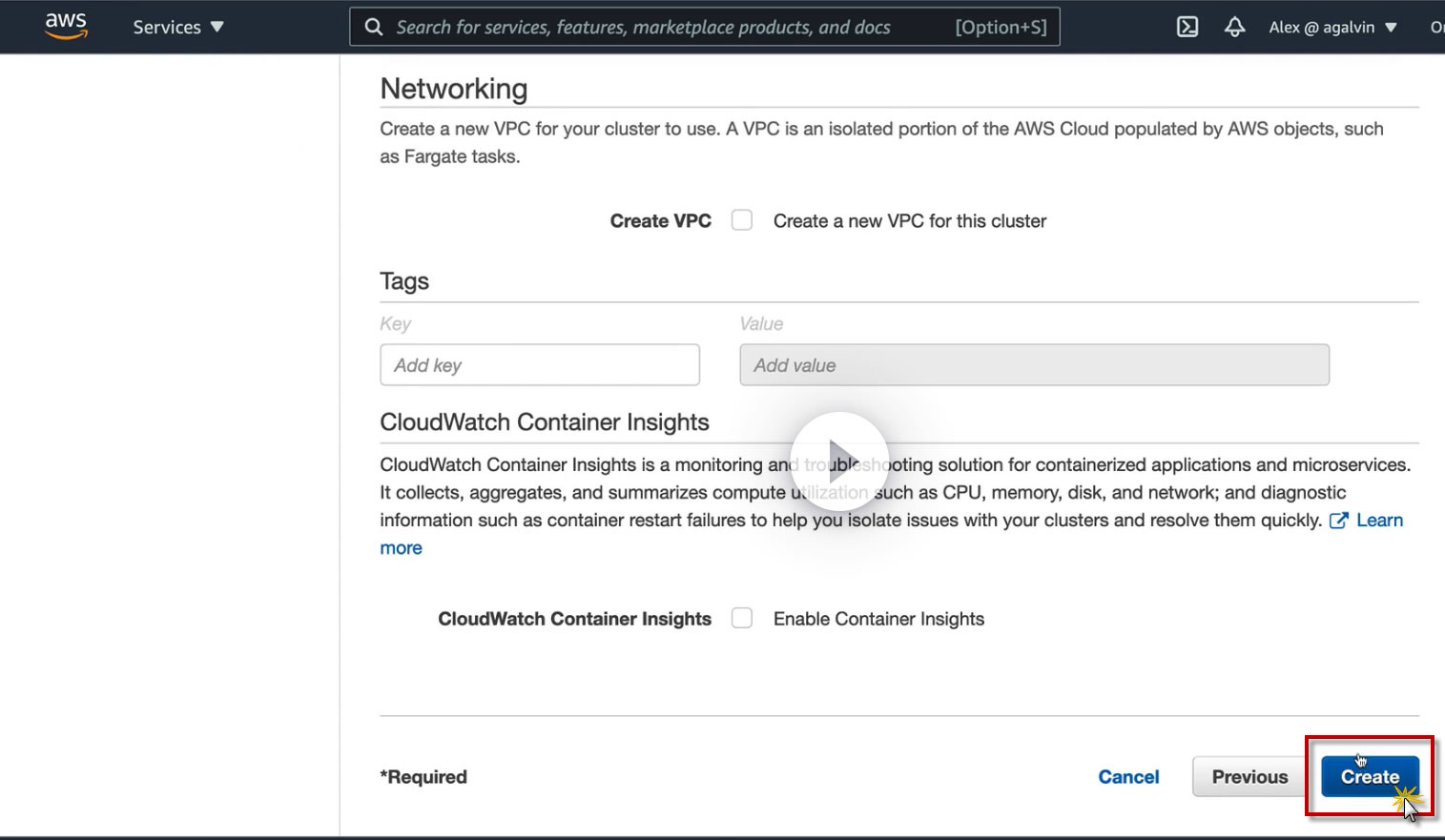Image resolution: width=1445 pixels, height=840 pixels.
Task: Click the AWS search bar
Action: (668, 27)
